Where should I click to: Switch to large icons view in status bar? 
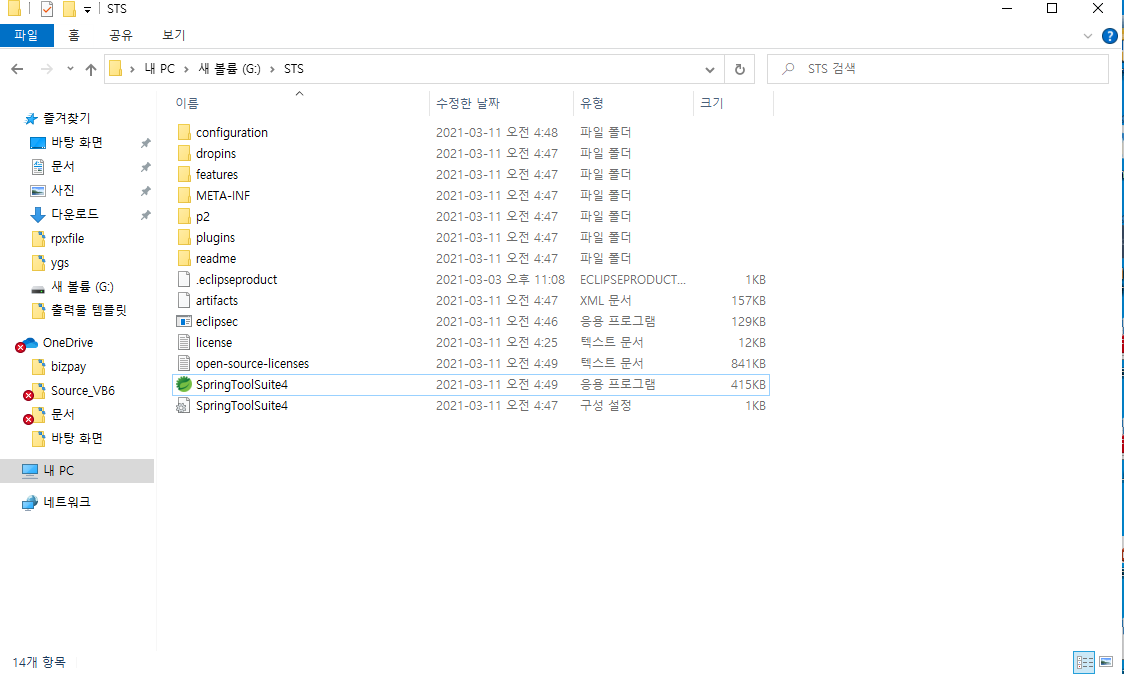click(1106, 662)
